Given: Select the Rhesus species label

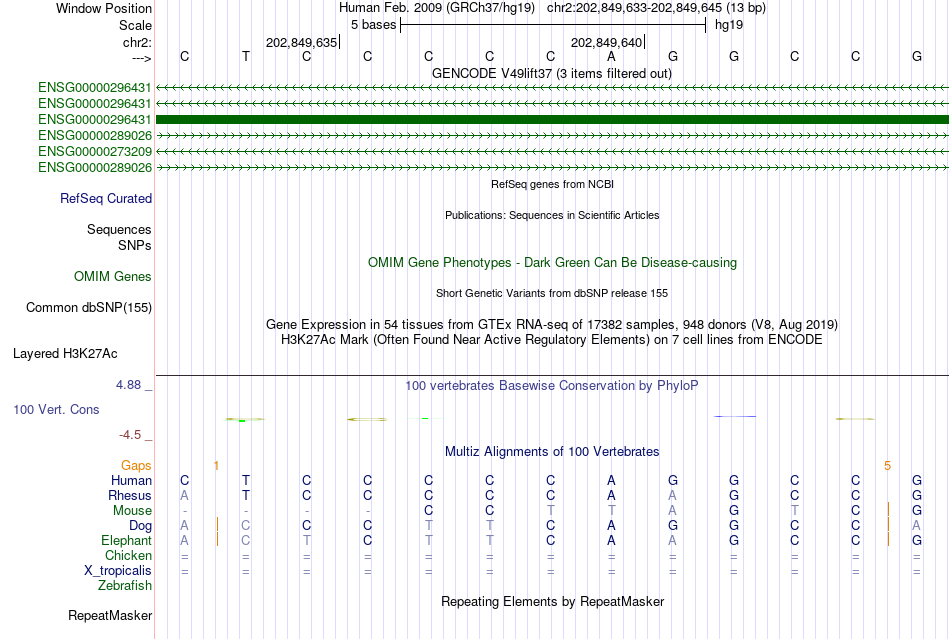Looking at the screenshot, I should [130, 495].
